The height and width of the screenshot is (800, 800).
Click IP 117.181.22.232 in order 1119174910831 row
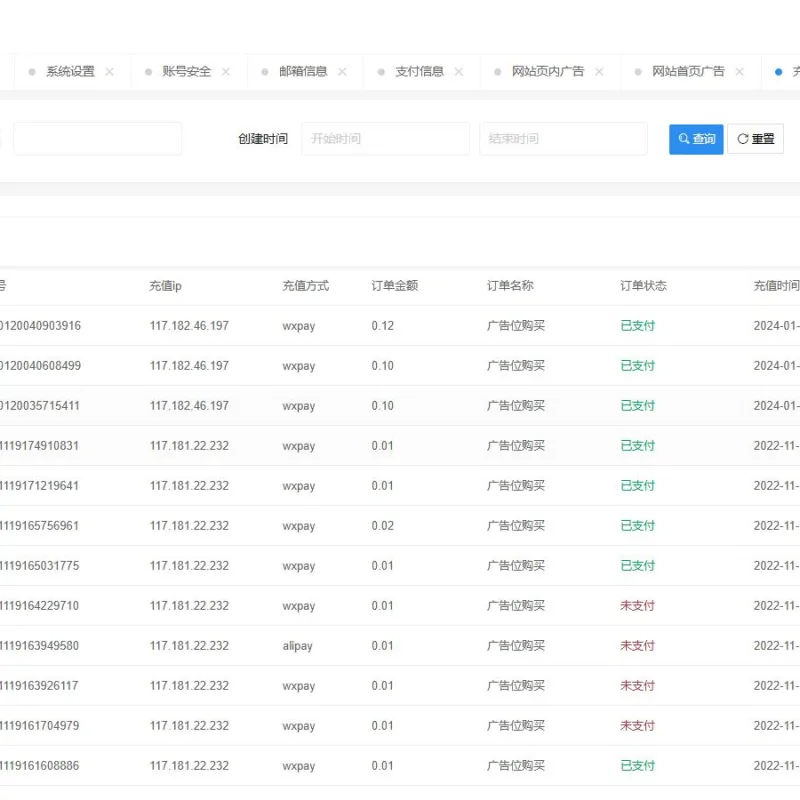[x=189, y=445]
